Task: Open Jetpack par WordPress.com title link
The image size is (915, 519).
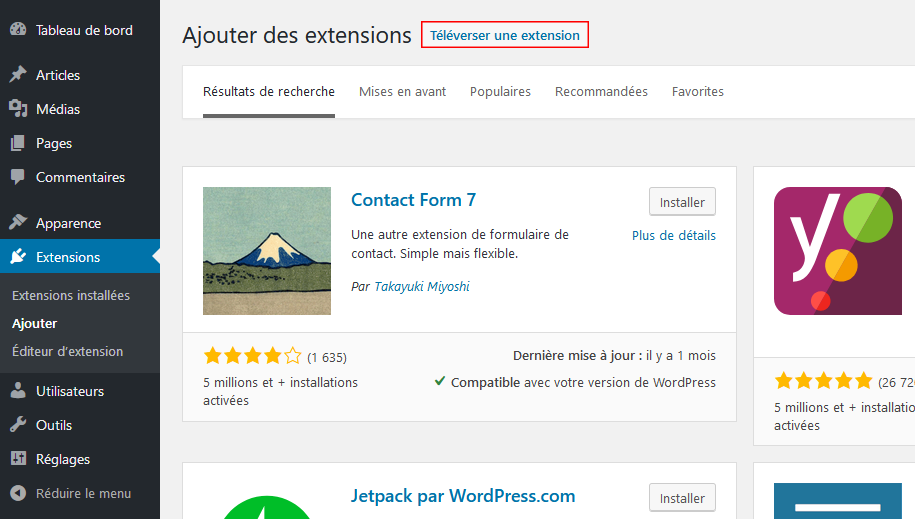Action: point(463,496)
